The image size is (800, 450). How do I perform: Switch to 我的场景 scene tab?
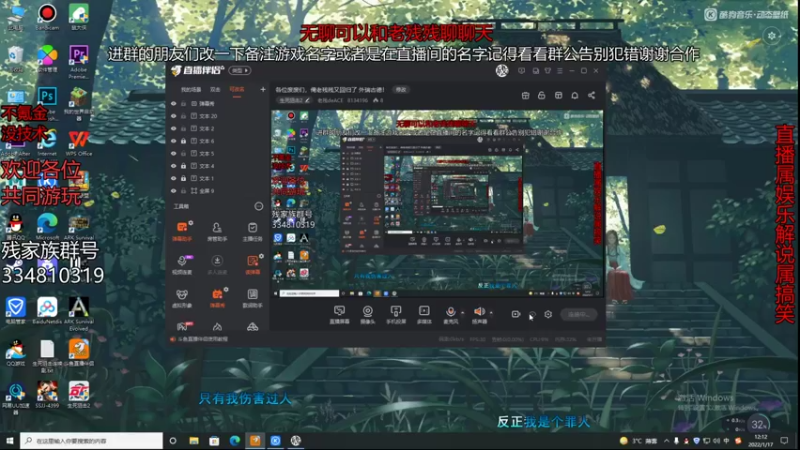[191, 89]
